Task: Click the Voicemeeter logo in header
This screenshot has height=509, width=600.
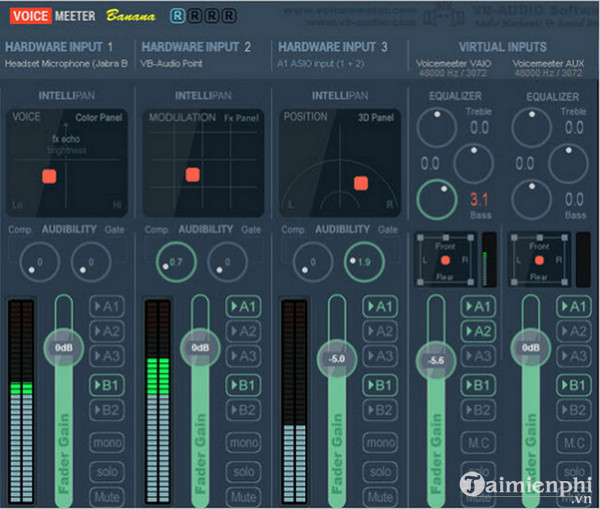Action: [53, 16]
